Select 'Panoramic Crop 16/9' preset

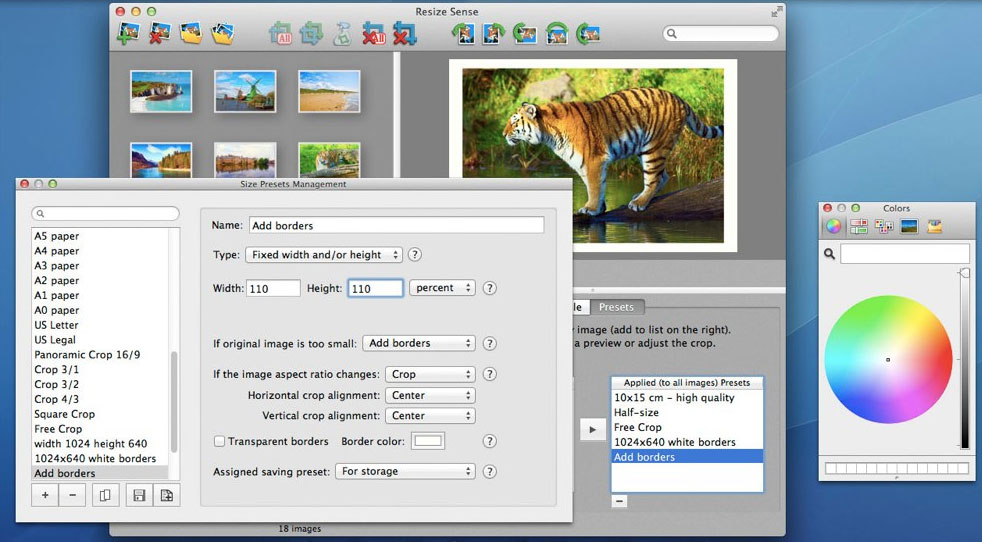[x=87, y=355]
